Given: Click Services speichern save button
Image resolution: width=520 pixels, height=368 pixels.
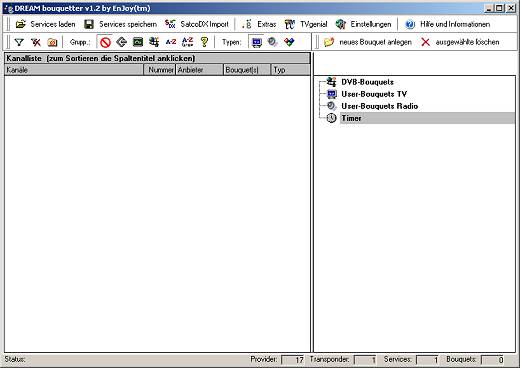Looking at the screenshot, I should click(x=120, y=24).
